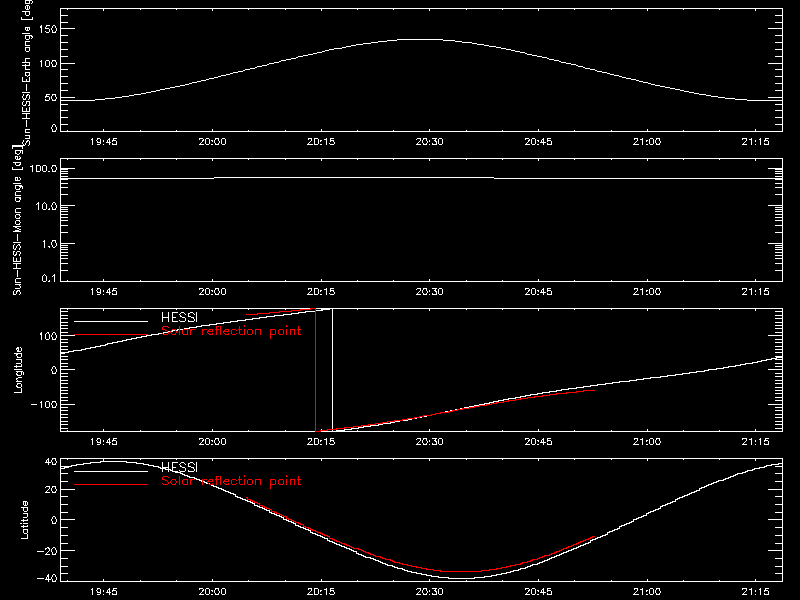
Task: Click 21:15 time label under Latitude plot
Action: (756, 592)
